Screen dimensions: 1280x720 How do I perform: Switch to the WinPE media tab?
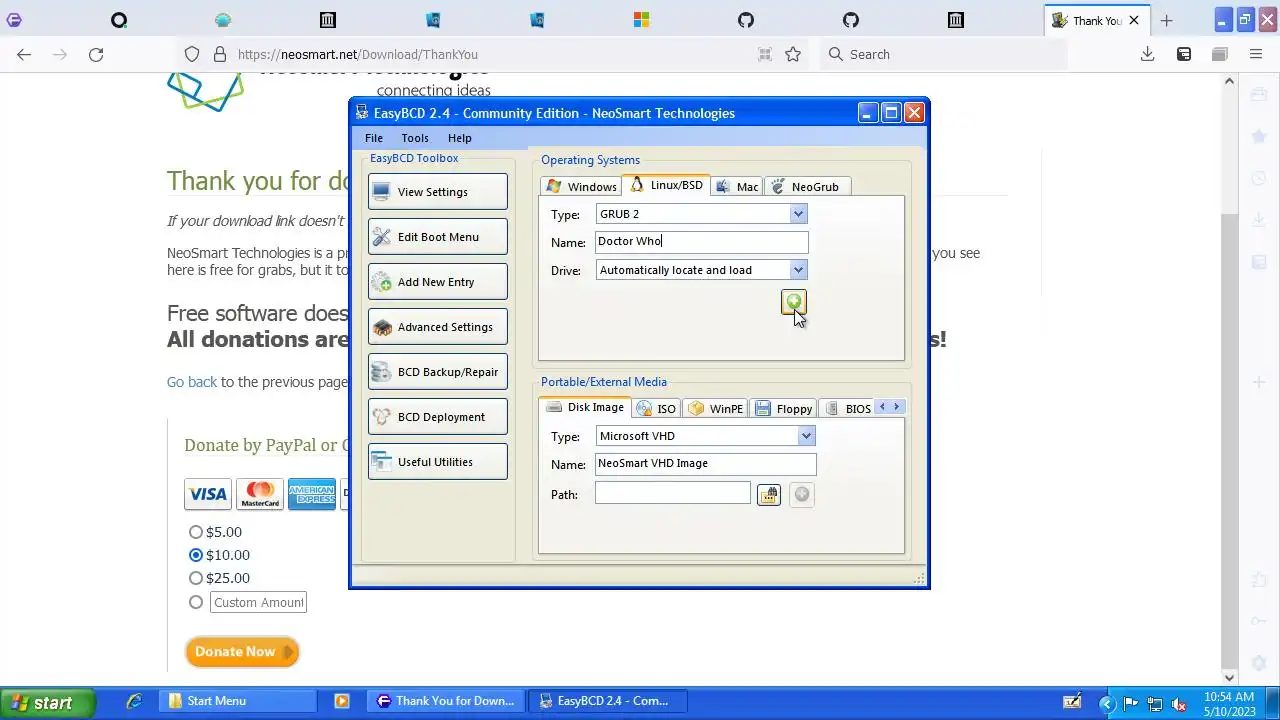715,408
